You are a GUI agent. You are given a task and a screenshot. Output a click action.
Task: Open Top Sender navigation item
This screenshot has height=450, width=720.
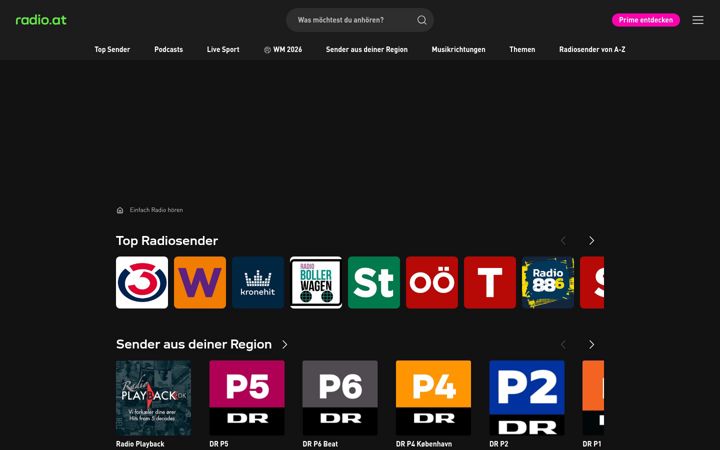(112, 49)
